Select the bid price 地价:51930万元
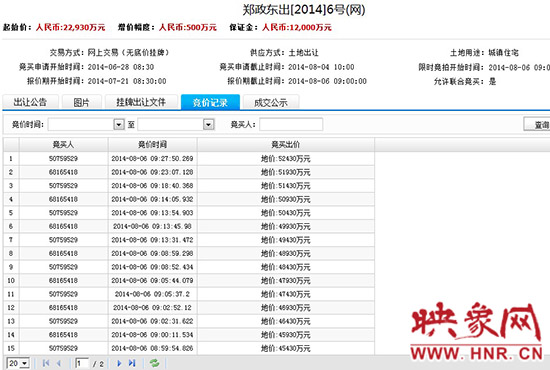The height and width of the screenshot is (370, 550). [x=286, y=172]
